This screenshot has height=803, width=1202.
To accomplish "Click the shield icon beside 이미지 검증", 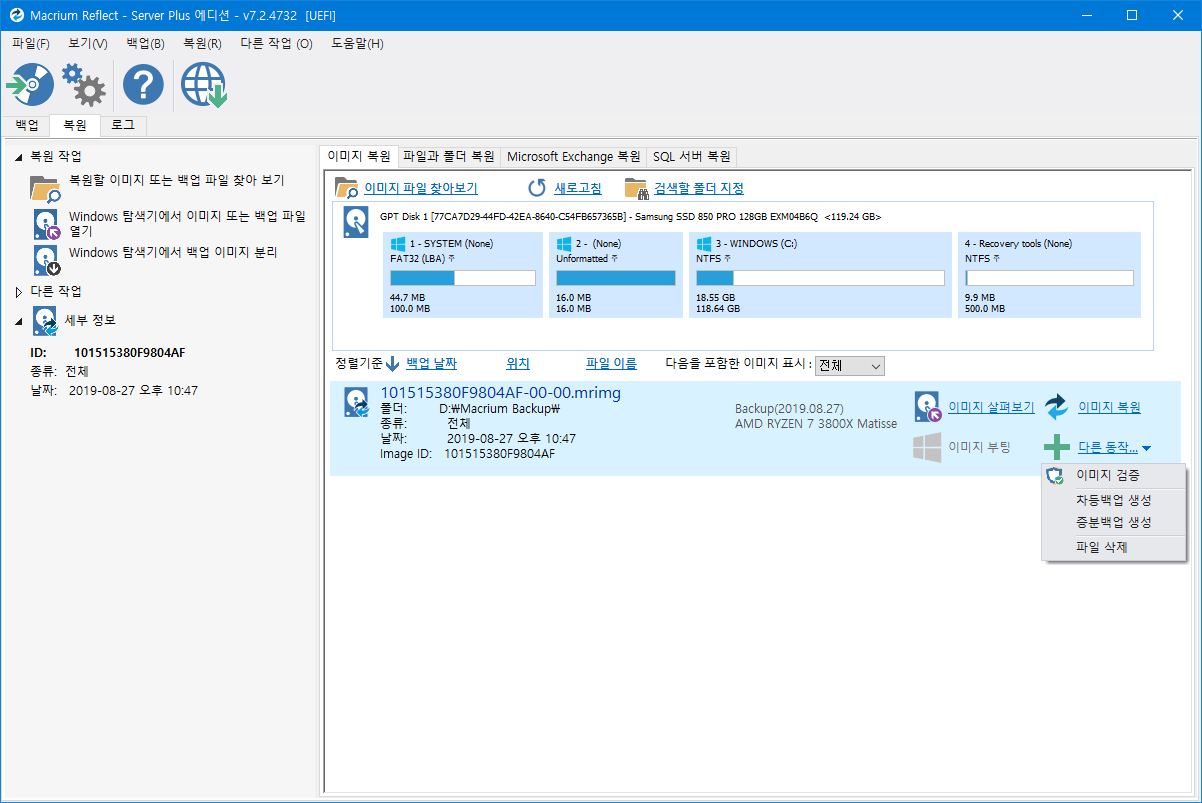I will click(x=1054, y=476).
